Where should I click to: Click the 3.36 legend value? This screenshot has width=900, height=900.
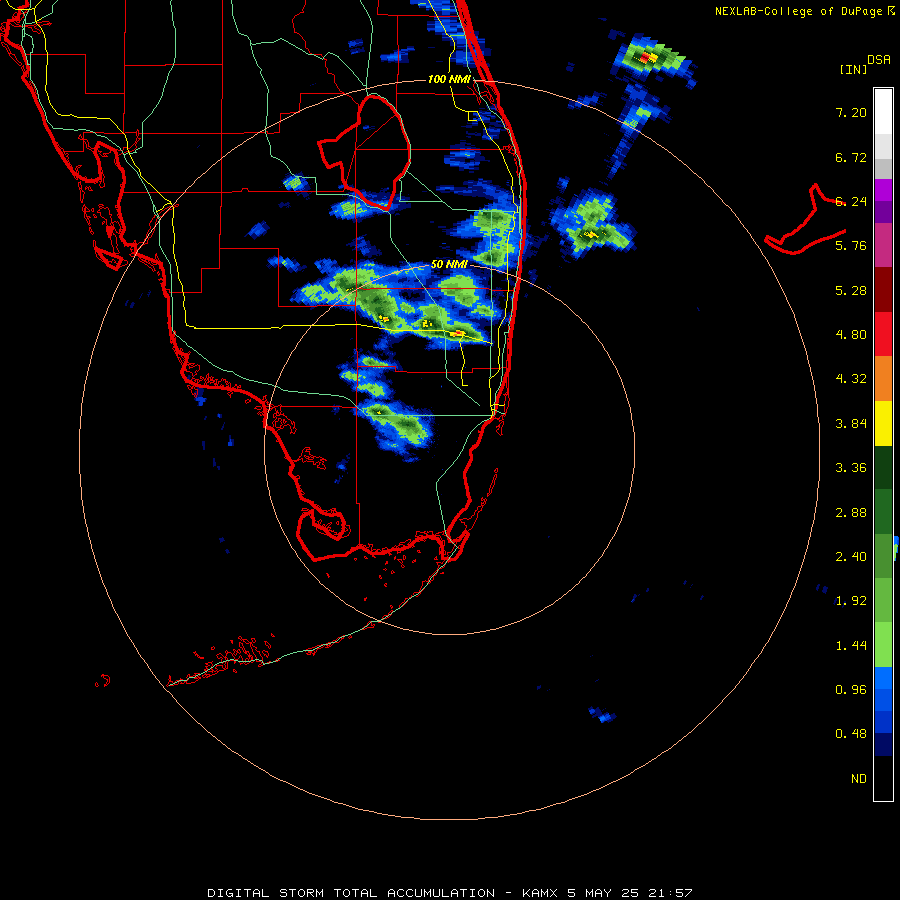tap(851, 468)
